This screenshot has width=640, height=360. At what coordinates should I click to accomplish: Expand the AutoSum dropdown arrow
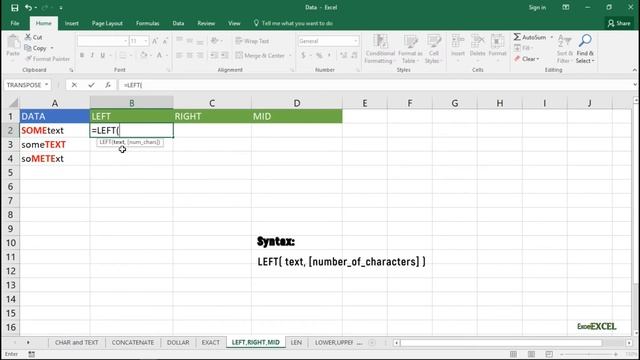coord(551,37)
